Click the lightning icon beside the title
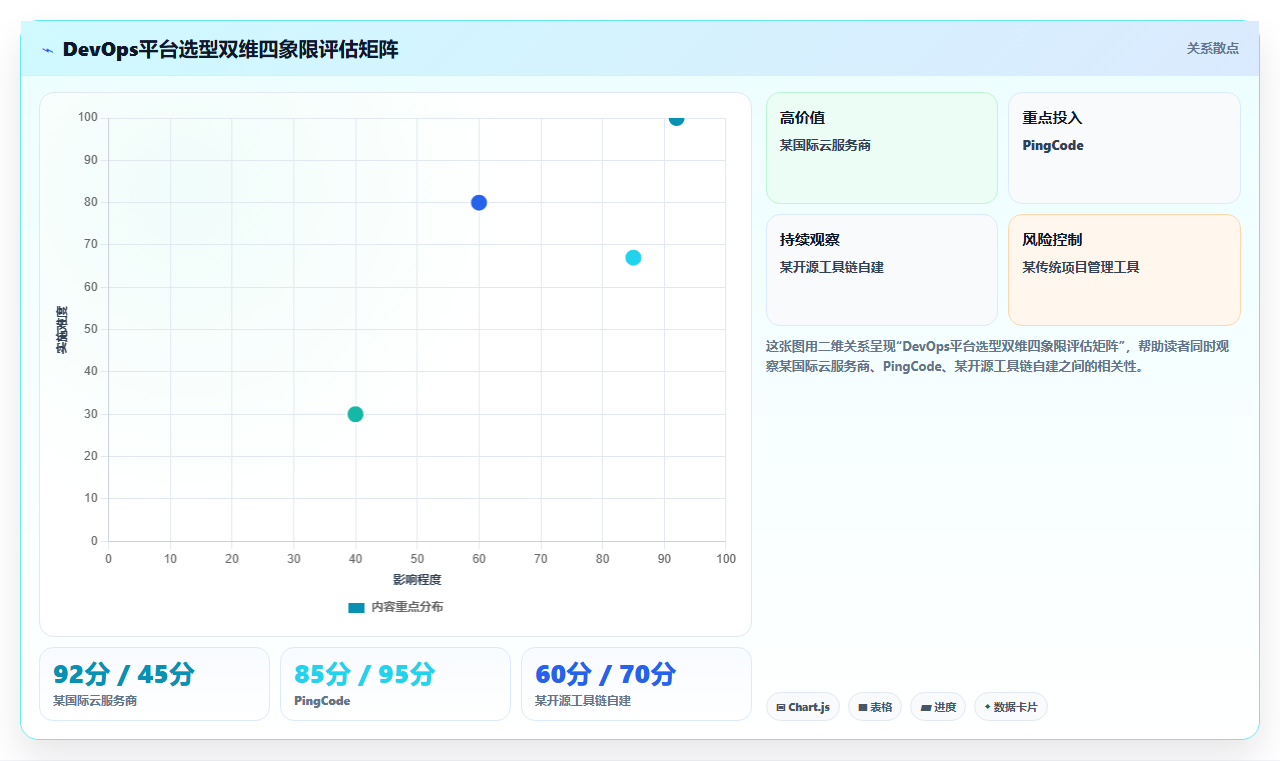 click(x=48, y=50)
